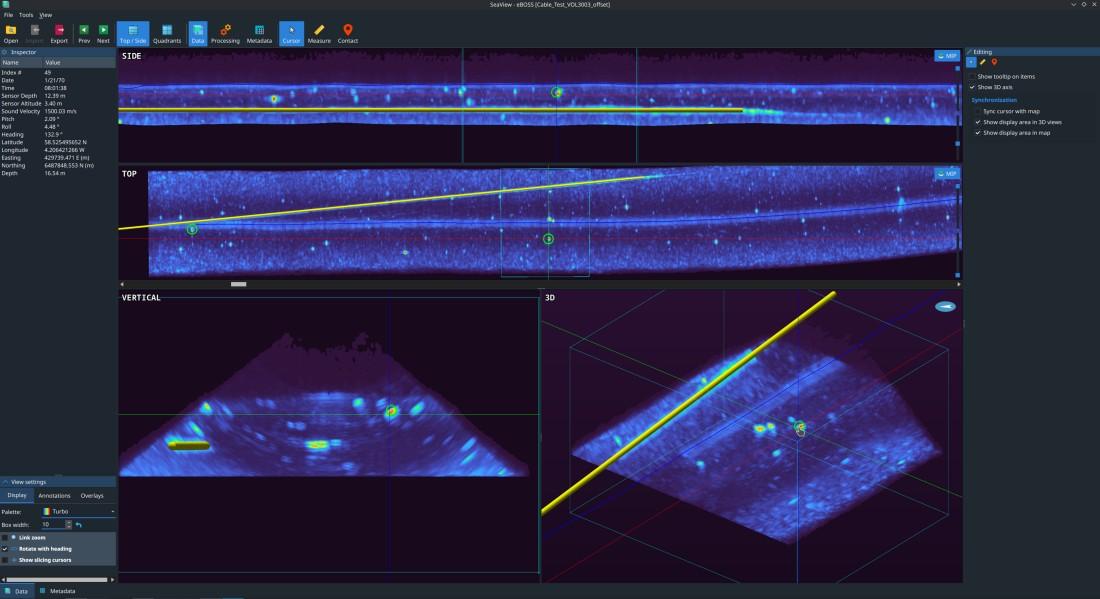Image resolution: width=1100 pixels, height=599 pixels.
Task: Click the MIP button in TOP view
Action: pyautogui.click(x=946, y=174)
